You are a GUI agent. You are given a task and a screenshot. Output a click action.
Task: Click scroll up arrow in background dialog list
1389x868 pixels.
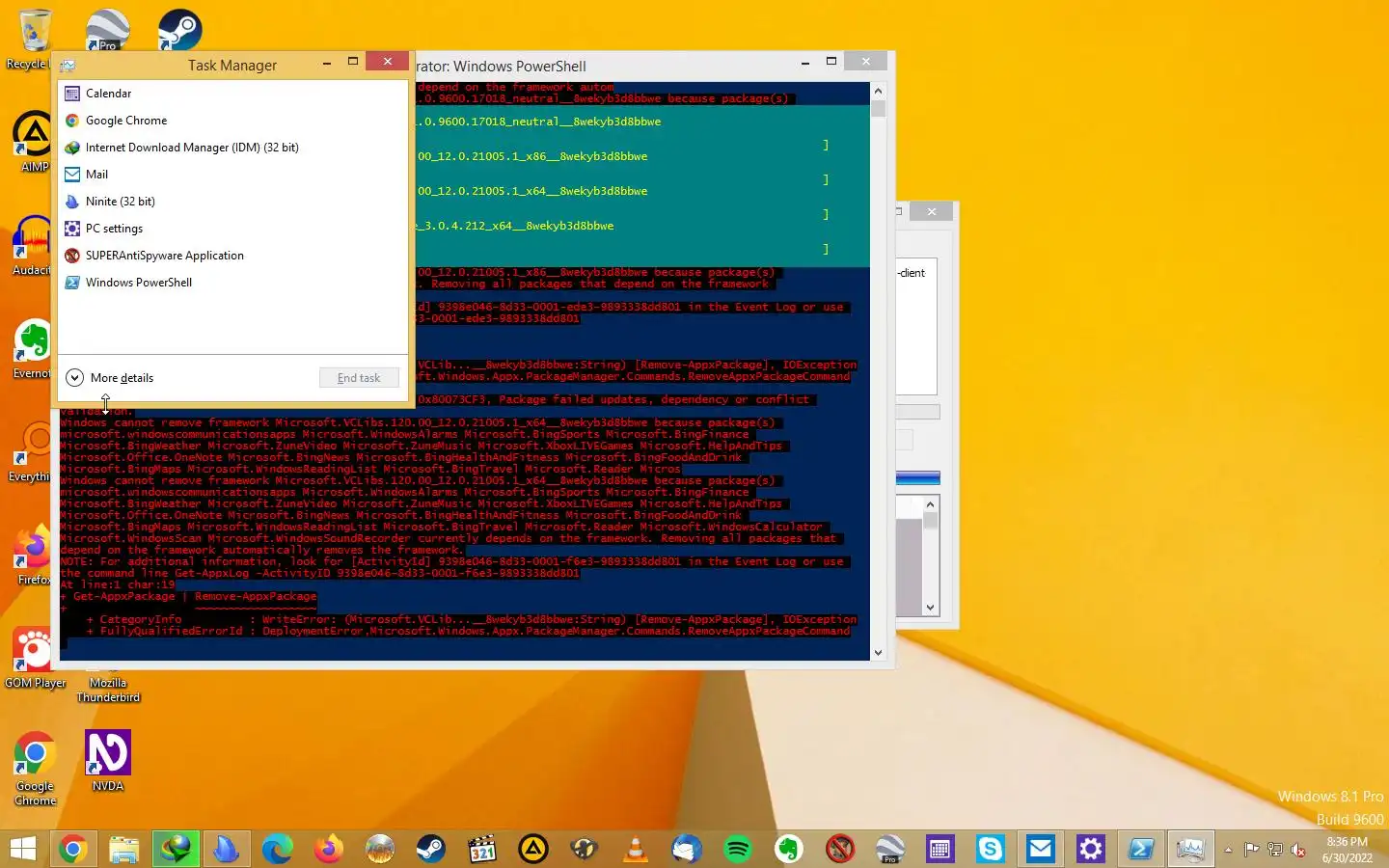tap(931, 504)
